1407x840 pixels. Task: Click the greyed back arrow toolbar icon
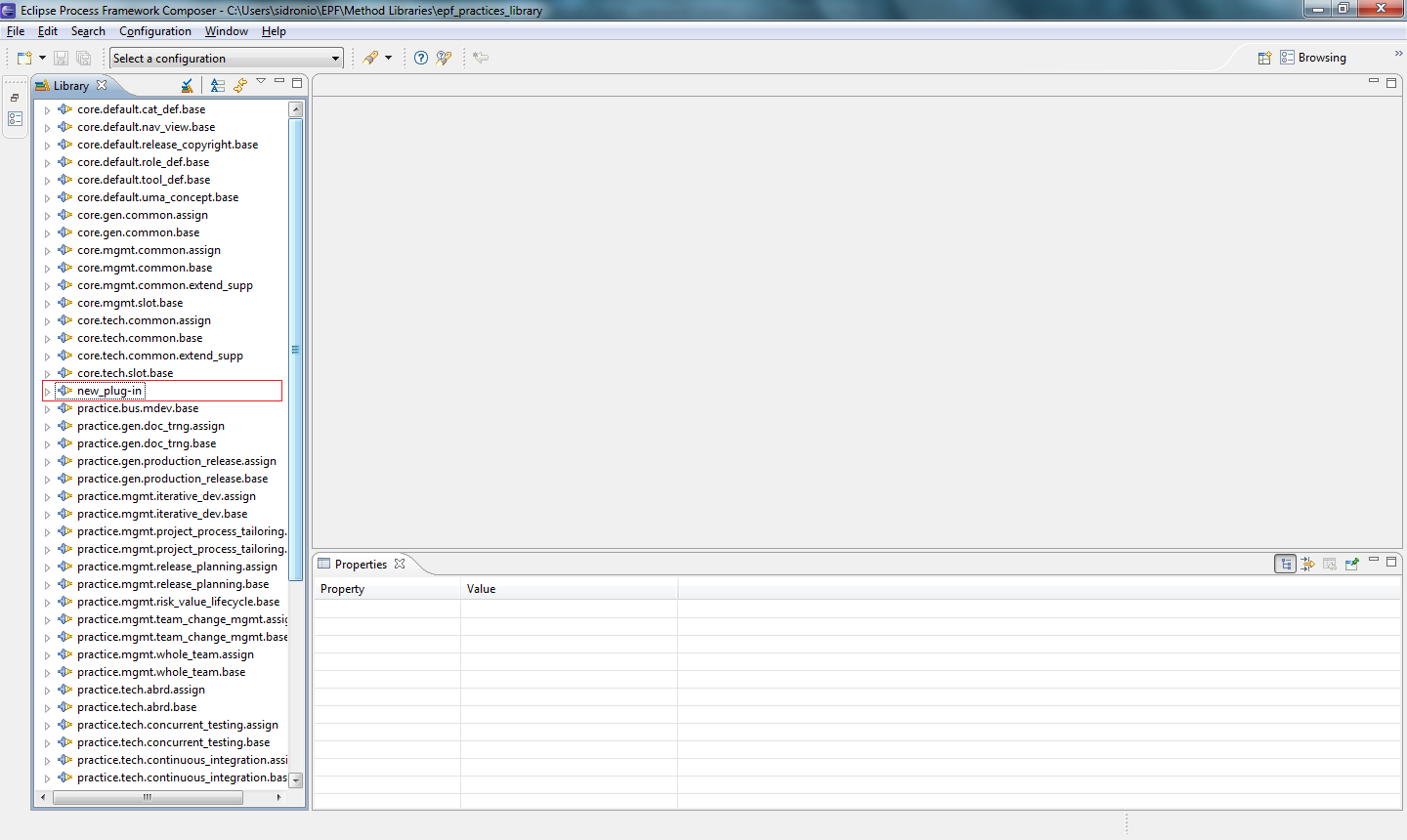(x=481, y=58)
